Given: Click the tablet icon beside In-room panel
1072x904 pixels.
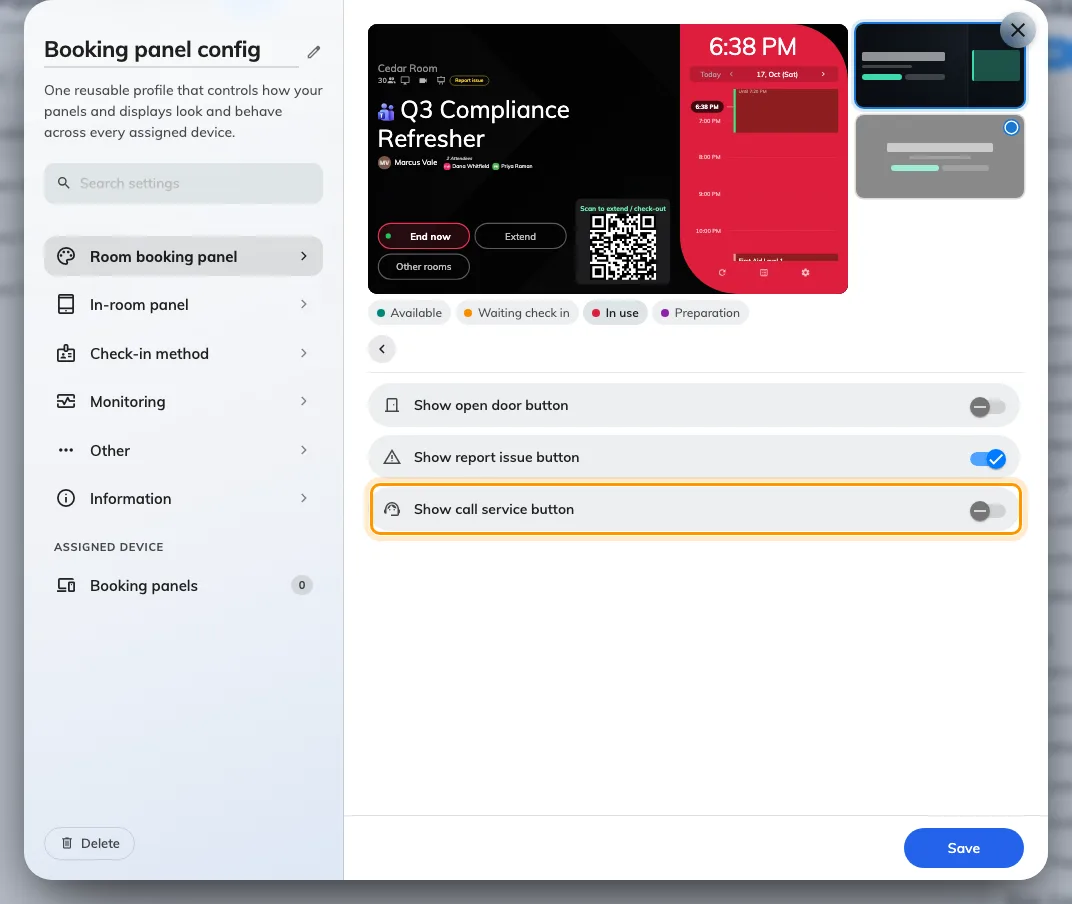Looking at the screenshot, I should 66,304.
